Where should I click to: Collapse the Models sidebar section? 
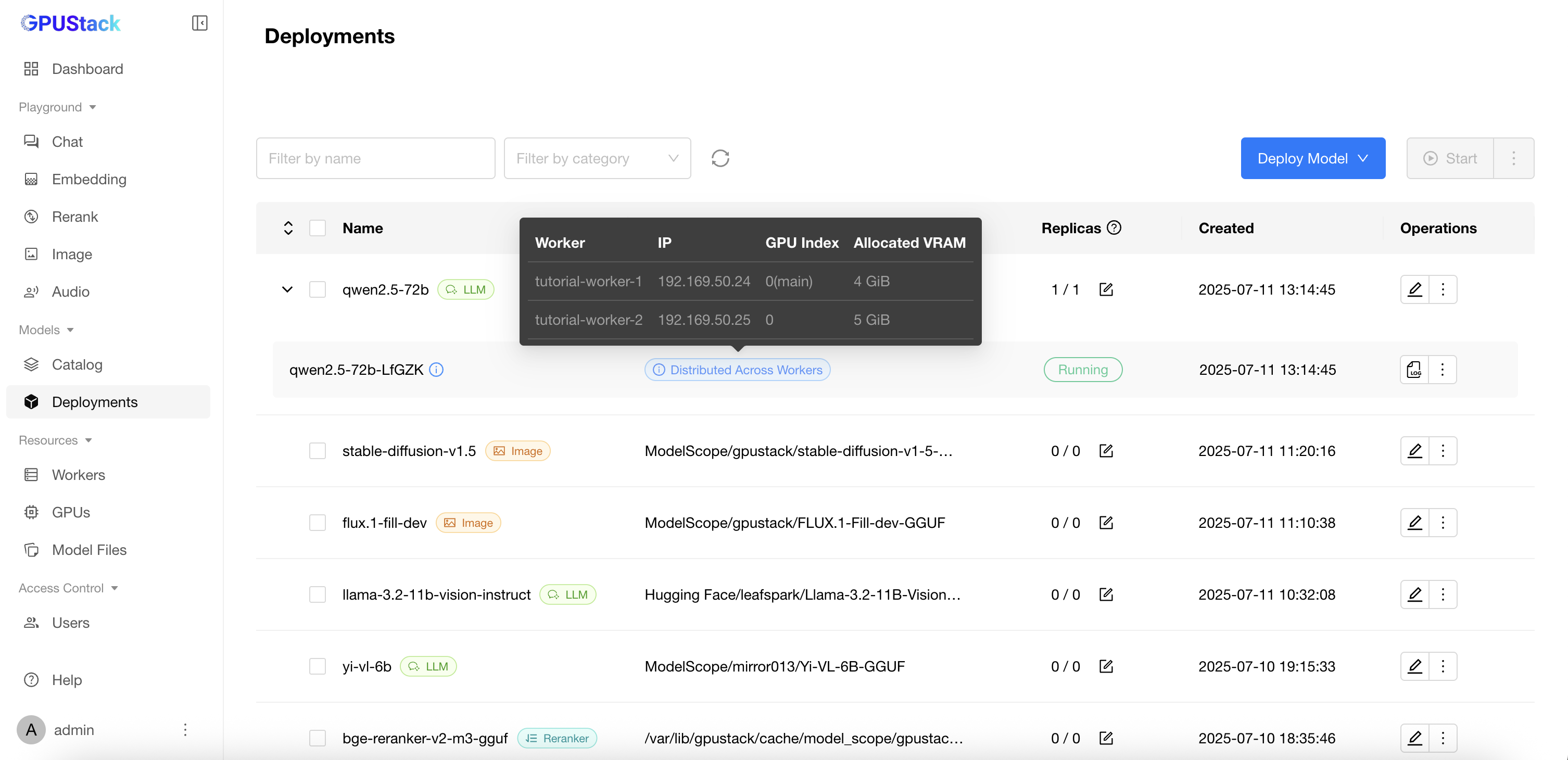coord(47,330)
